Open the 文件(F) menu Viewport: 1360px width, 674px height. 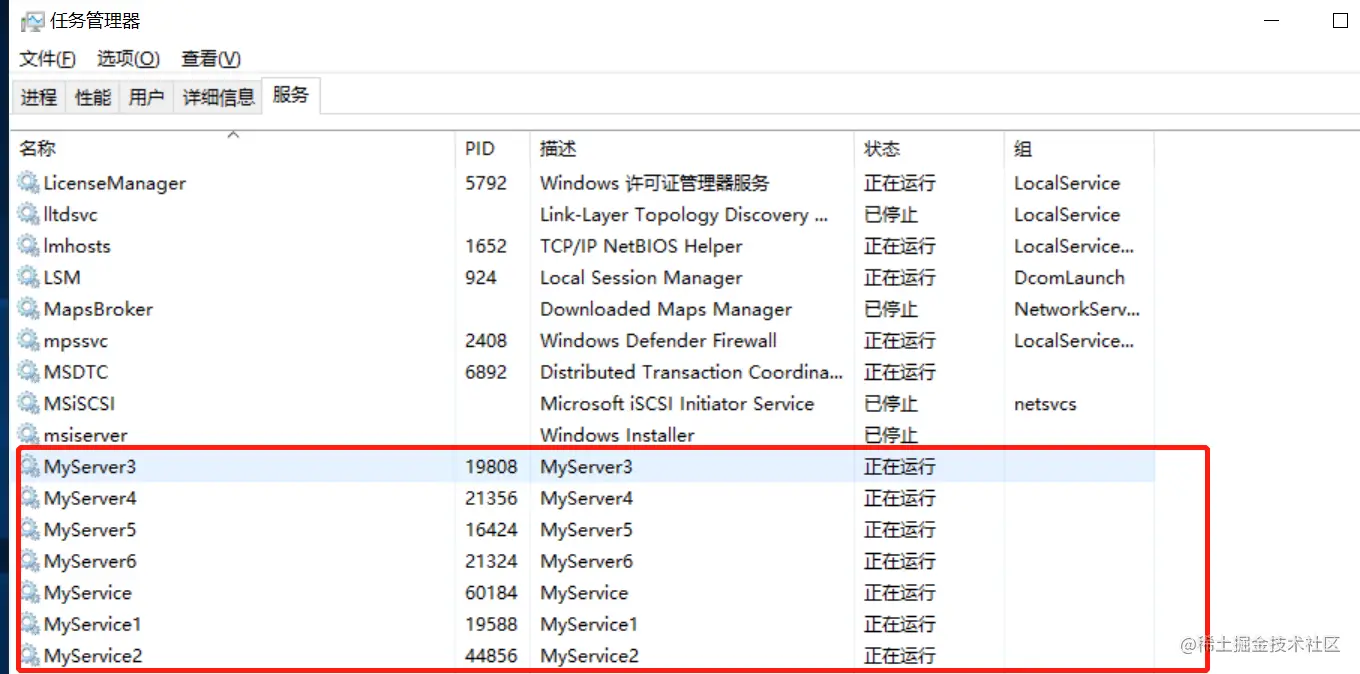48,59
